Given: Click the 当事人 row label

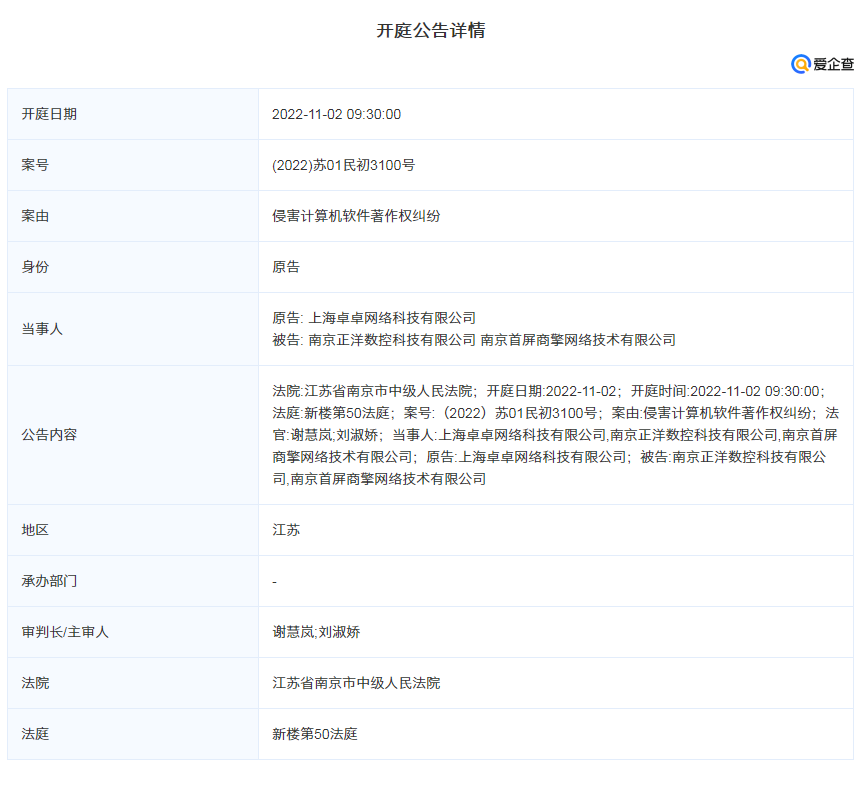Looking at the screenshot, I should [x=42, y=329].
